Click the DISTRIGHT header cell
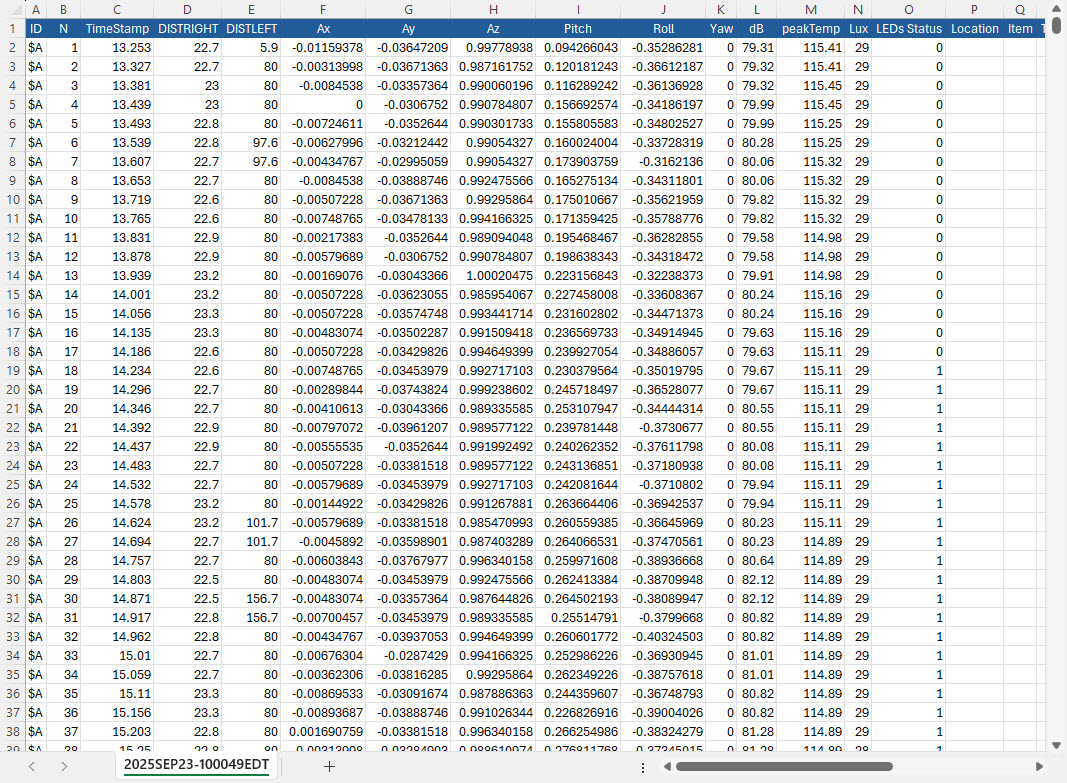The height and width of the screenshot is (783, 1067). [x=187, y=28]
